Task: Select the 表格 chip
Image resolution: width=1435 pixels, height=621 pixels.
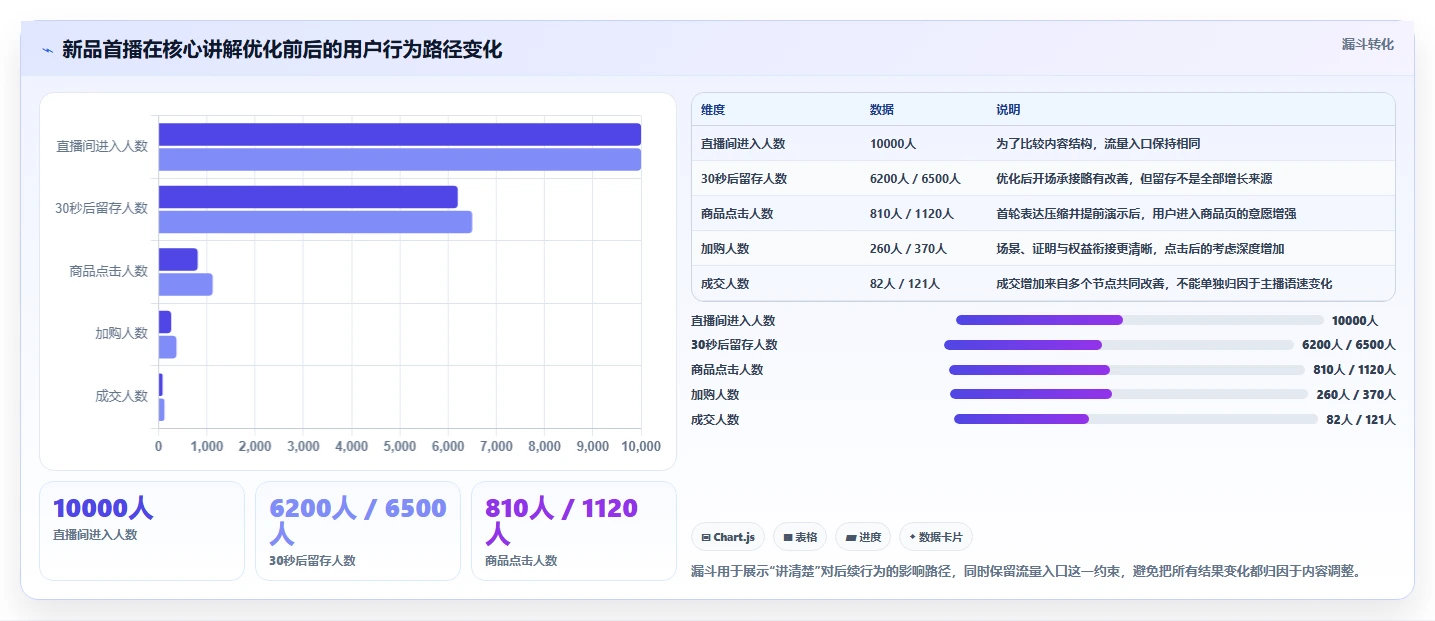Action: (x=800, y=537)
